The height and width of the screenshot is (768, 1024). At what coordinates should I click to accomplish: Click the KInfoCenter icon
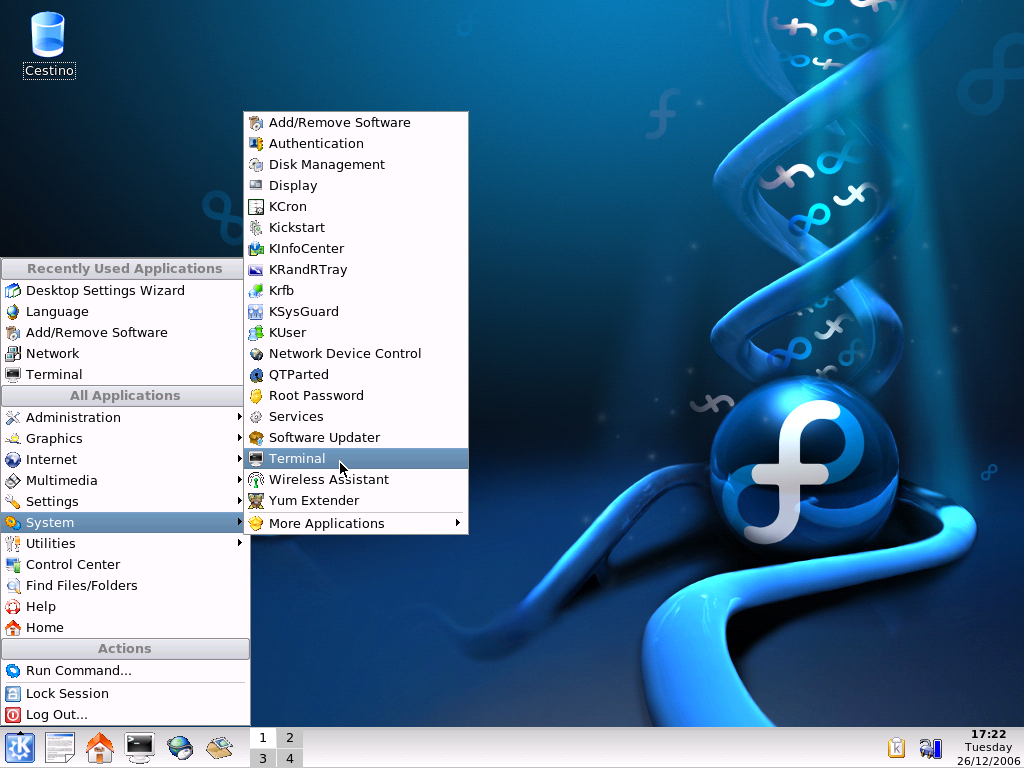[x=256, y=249]
